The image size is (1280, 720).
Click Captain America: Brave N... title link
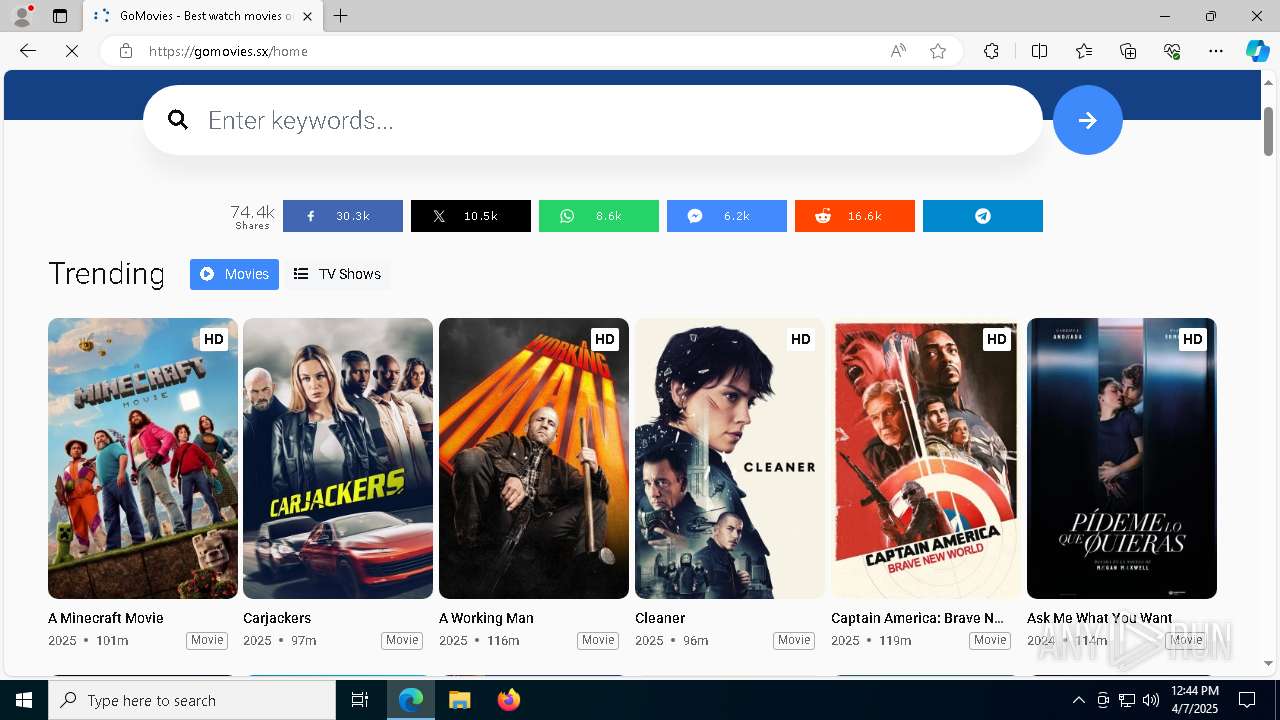(x=917, y=618)
